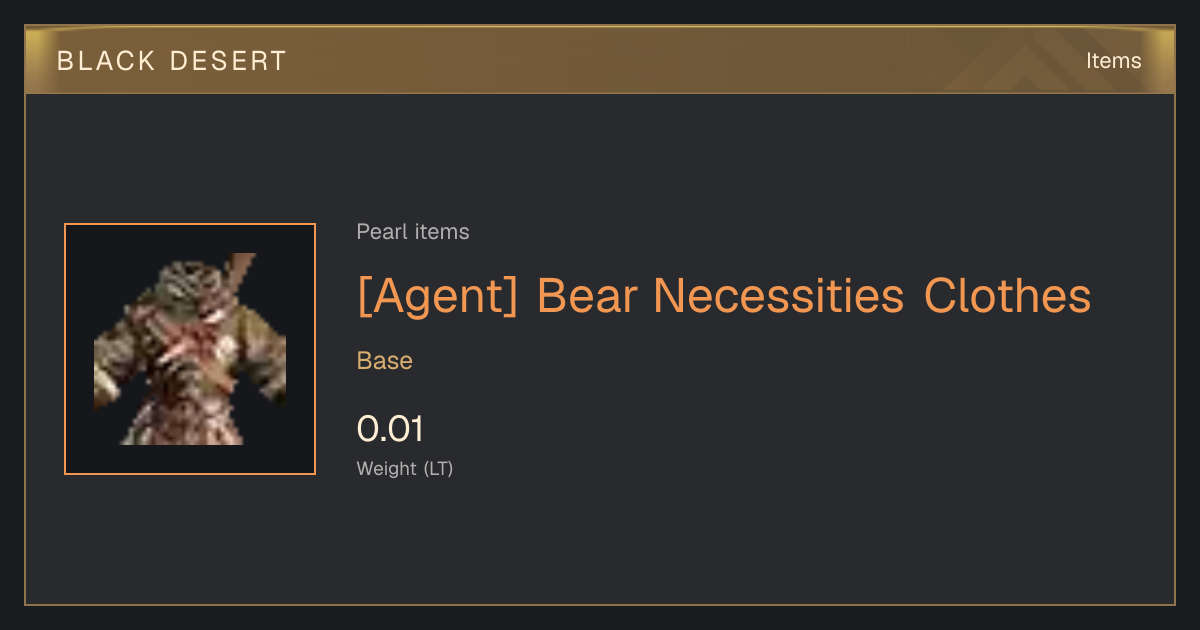Click the bear costume item icon
The width and height of the screenshot is (1200, 630).
tap(190, 349)
